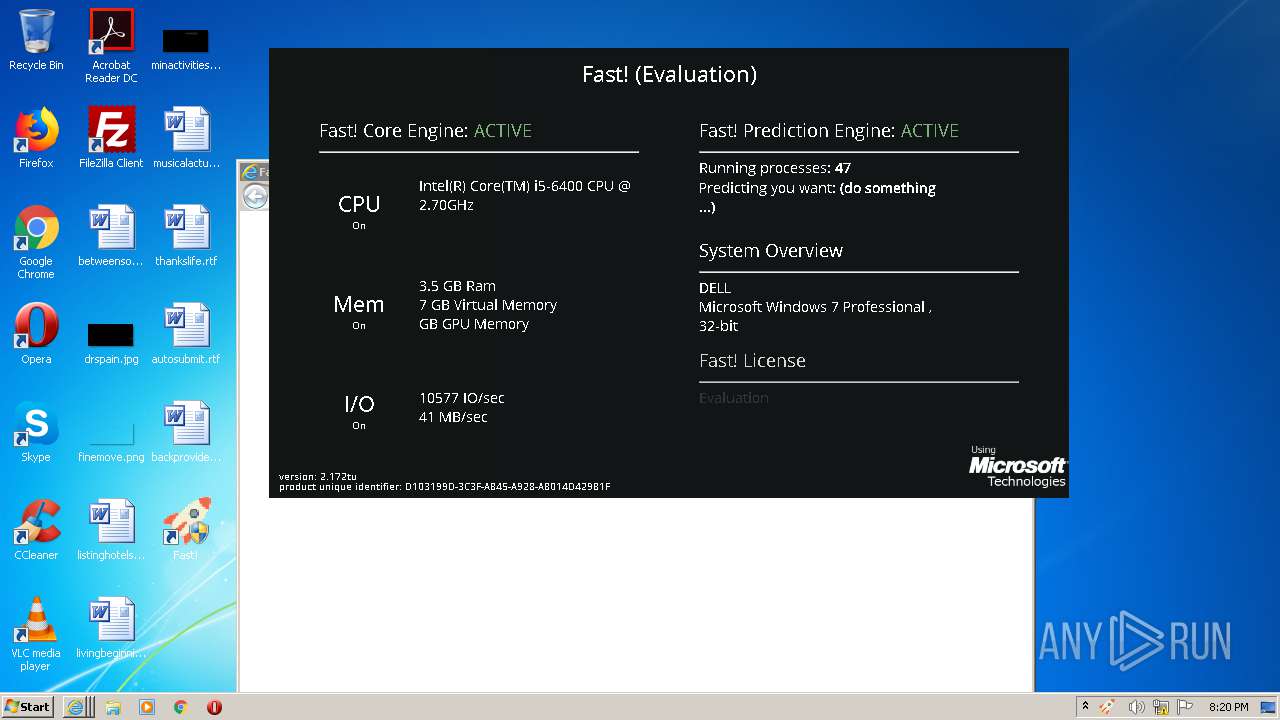The width and height of the screenshot is (1280, 720).
Task: Launch CCleaner from desktop
Action: pyautogui.click(x=36, y=530)
